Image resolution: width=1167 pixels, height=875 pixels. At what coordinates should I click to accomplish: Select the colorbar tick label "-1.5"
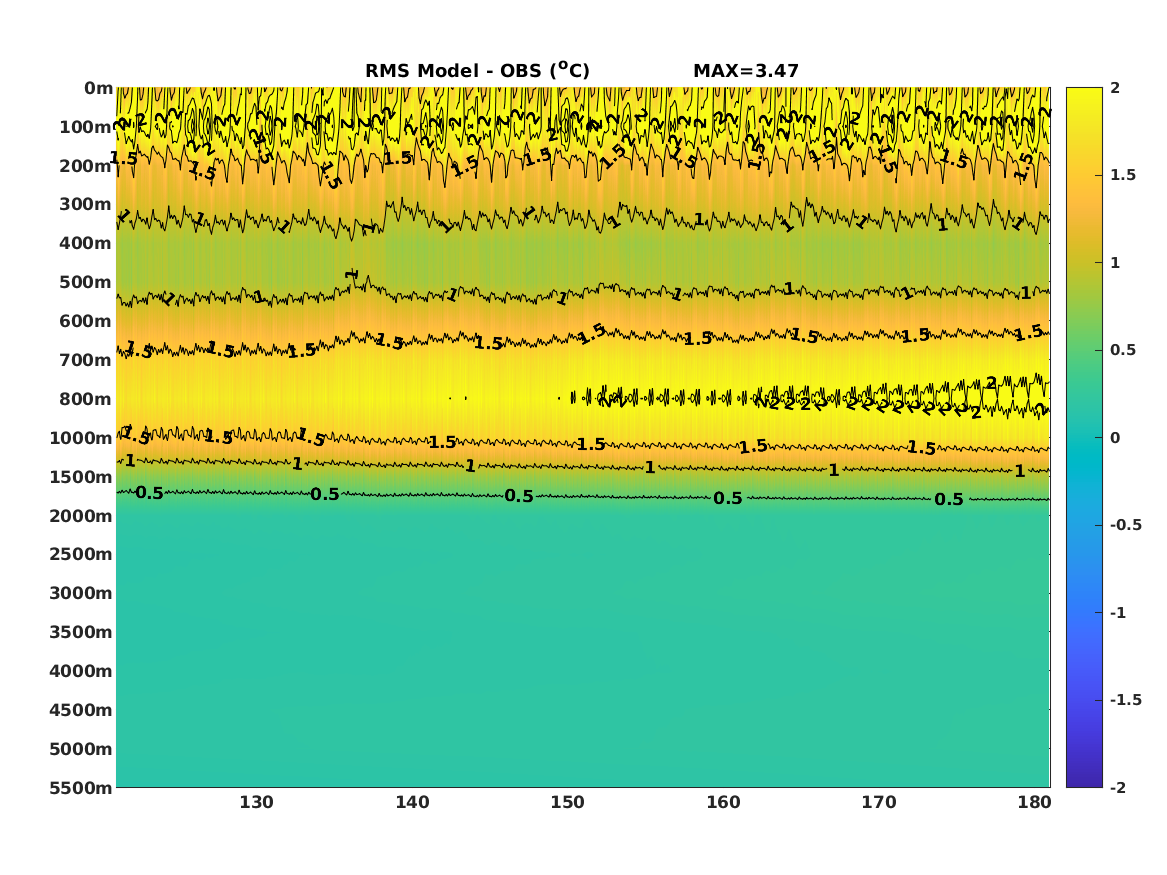[1125, 700]
